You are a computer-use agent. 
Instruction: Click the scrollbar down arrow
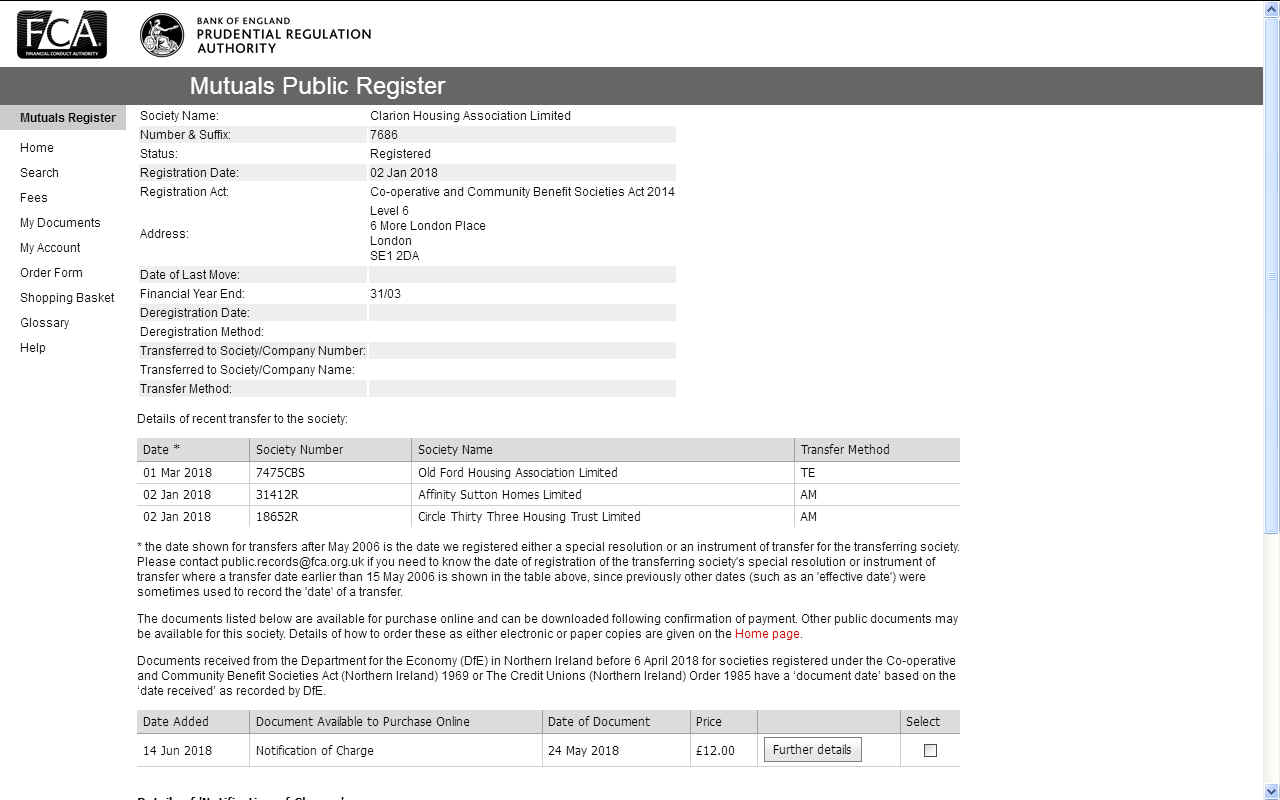tap(1272, 792)
